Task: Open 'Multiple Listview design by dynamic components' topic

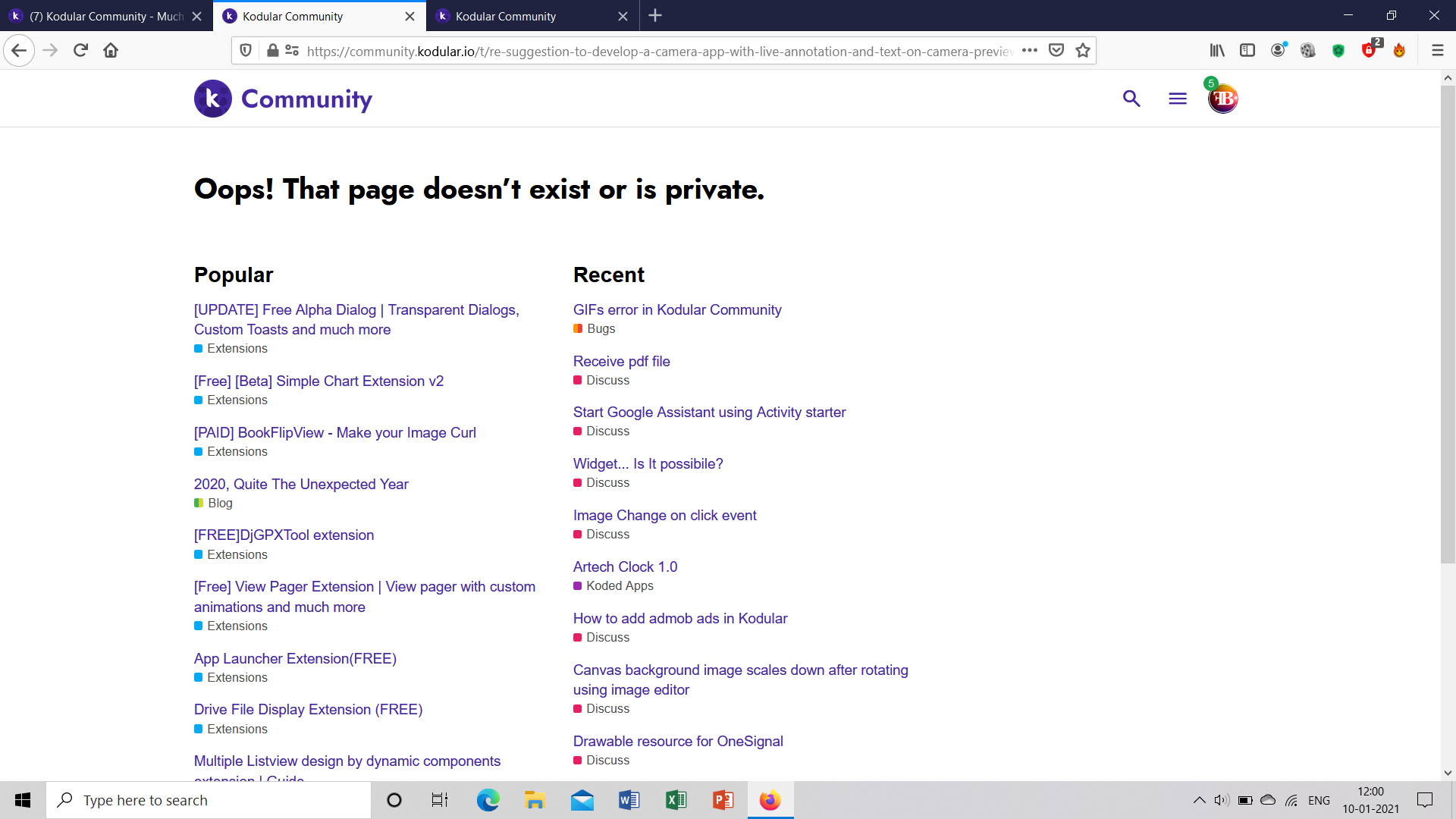Action: pos(347,769)
